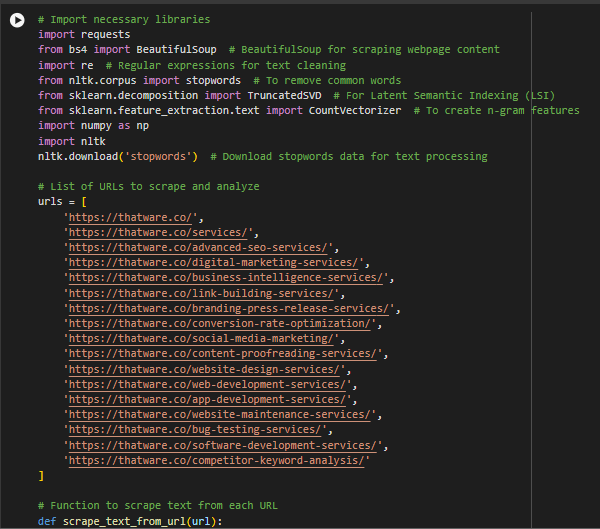The height and width of the screenshot is (529, 600).
Task: Click 'Download stopwords data for text processing' comment
Action: click(349, 156)
